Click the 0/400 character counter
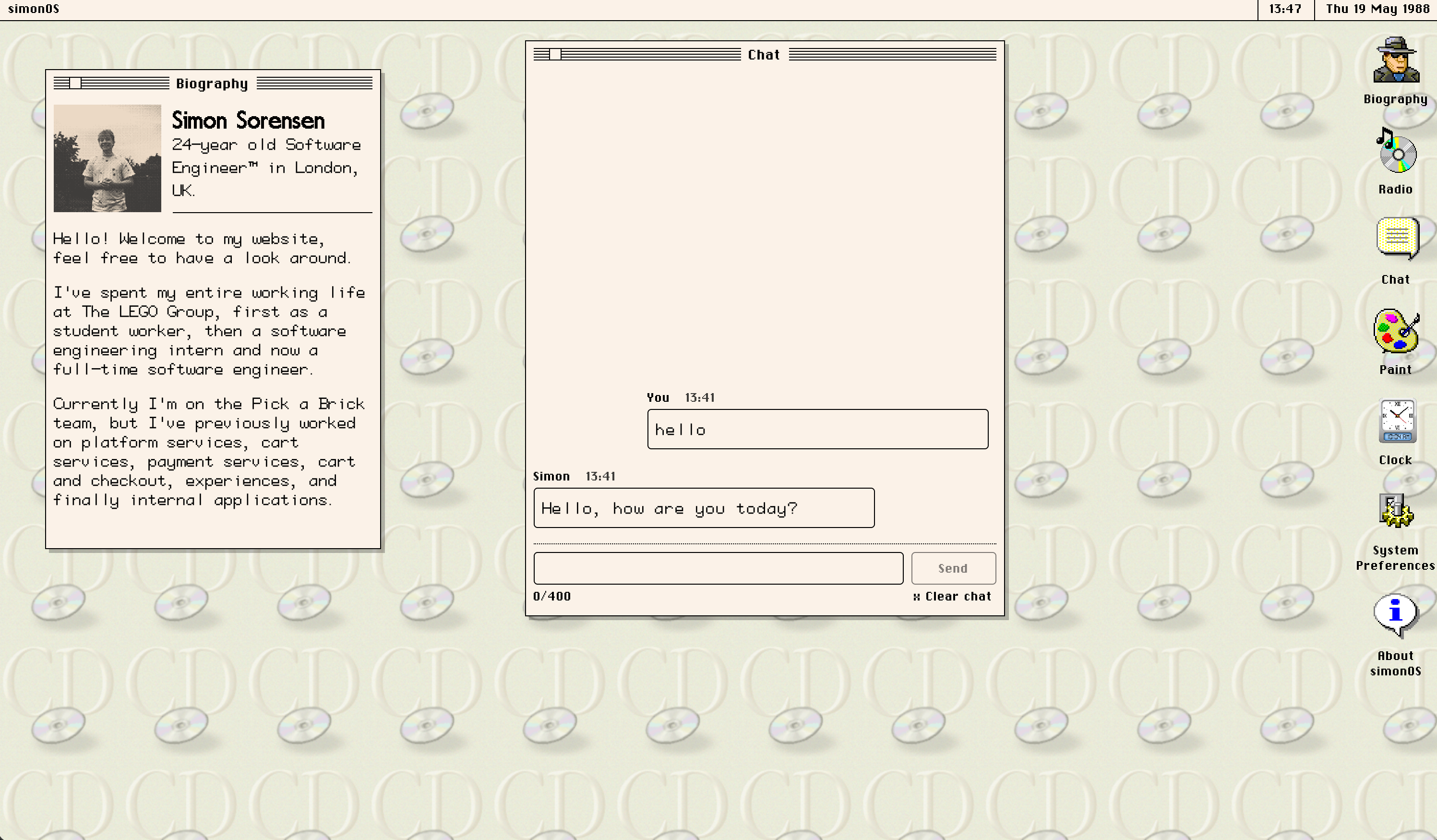Viewport: 1437px width, 840px height. [552, 597]
